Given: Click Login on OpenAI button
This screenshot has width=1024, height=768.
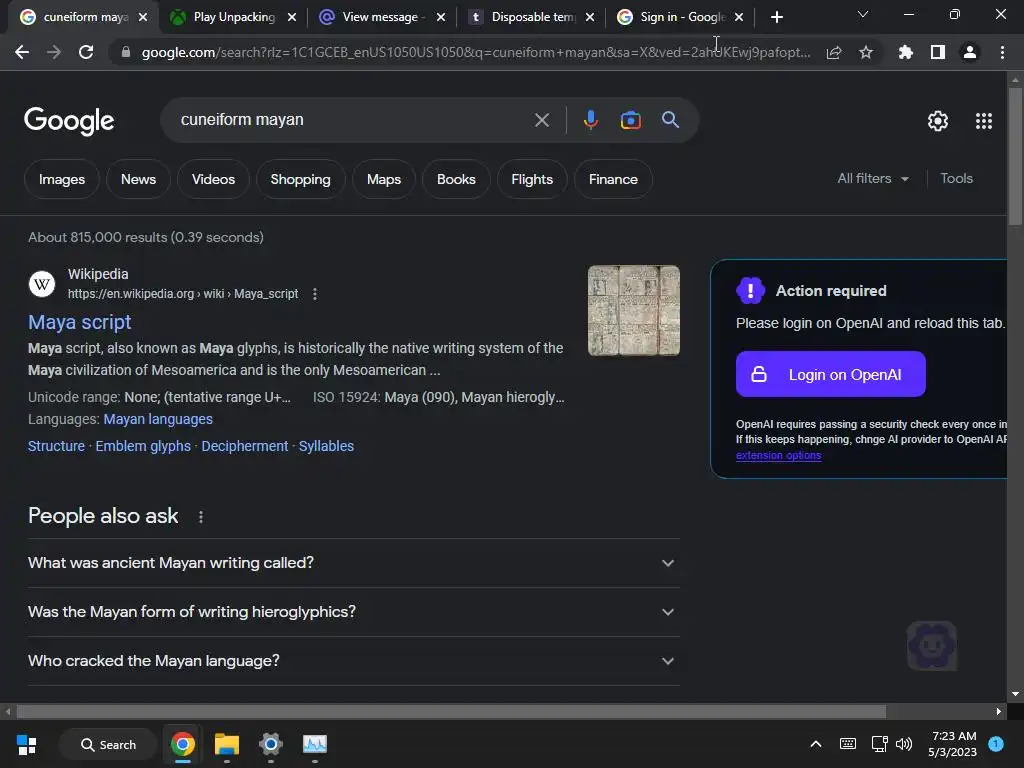Looking at the screenshot, I should [831, 374].
